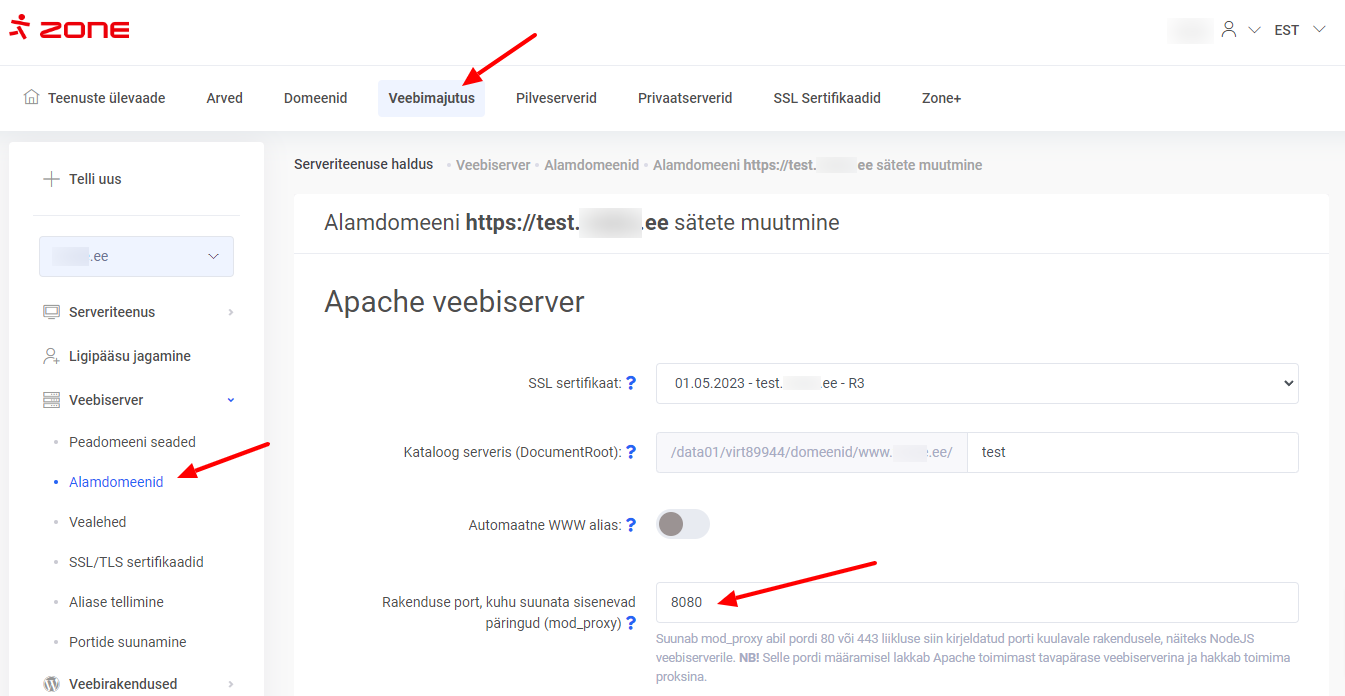This screenshot has height=696, width=1345.
Task: Go to Portide suunamine in sidebar
Action: coord(127,642)
